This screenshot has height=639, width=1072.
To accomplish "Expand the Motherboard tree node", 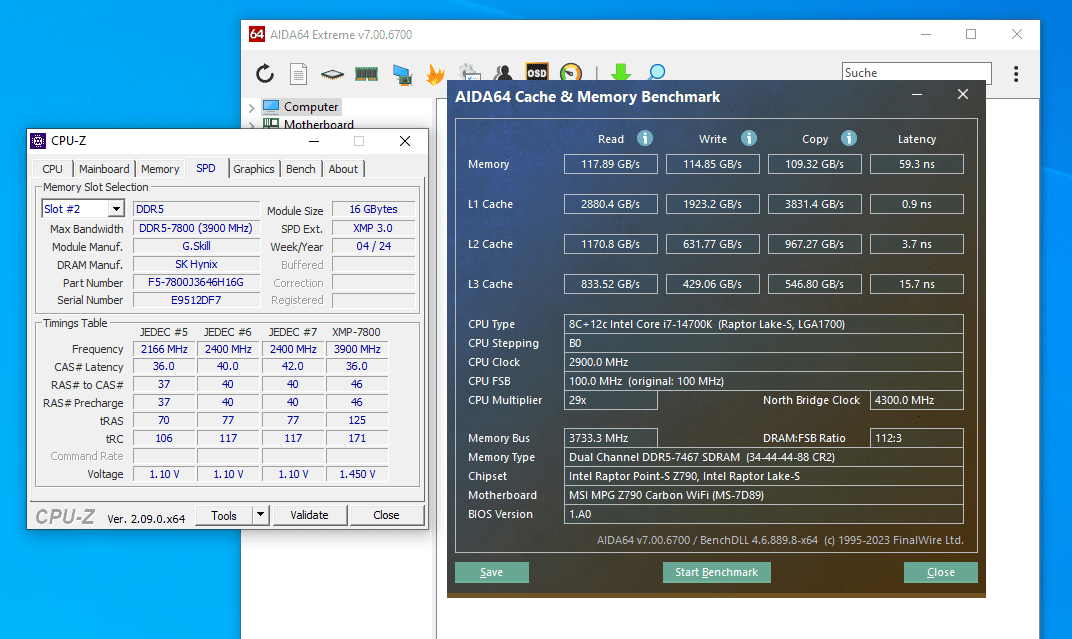I will [x=252, y=125].
